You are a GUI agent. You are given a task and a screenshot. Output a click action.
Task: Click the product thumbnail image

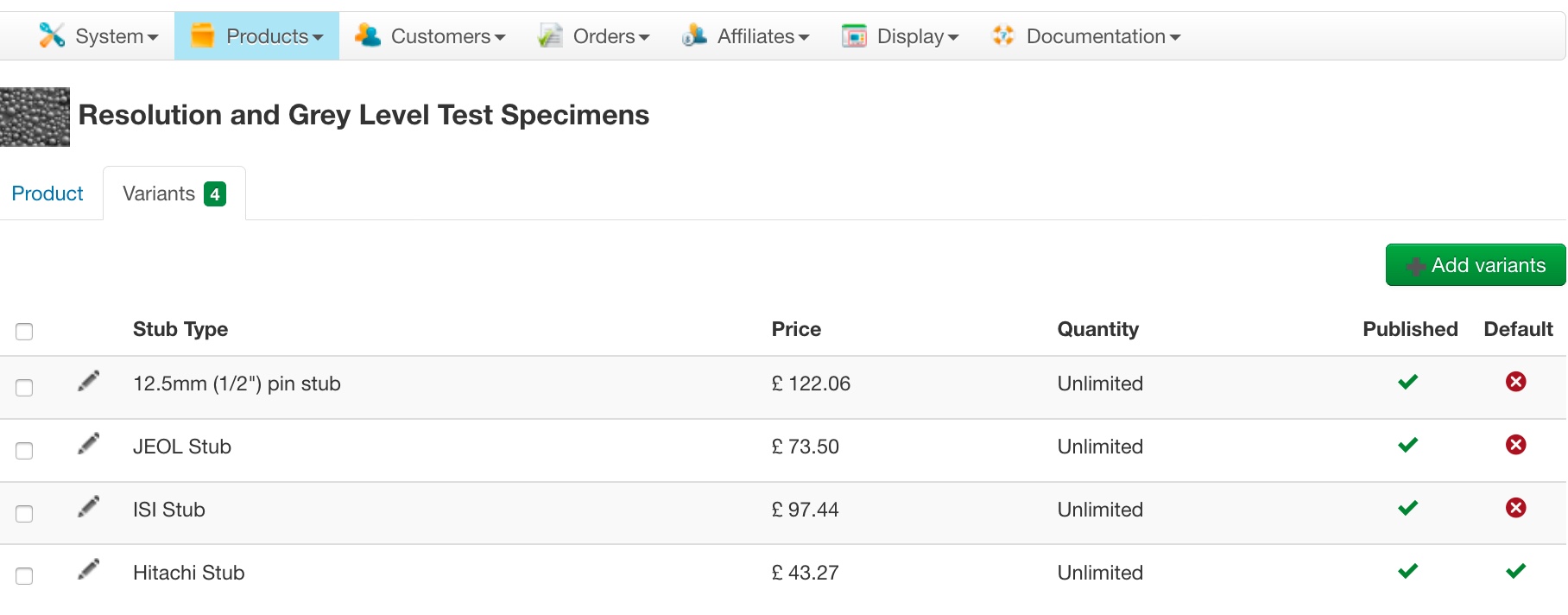pos(35,117)
